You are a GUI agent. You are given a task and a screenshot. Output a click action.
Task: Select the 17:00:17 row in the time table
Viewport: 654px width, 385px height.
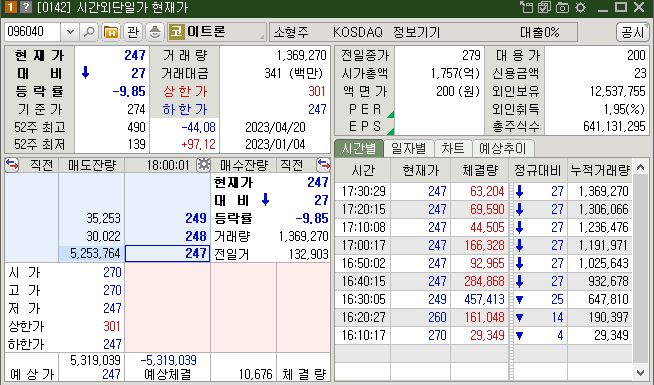click(484, 245)
